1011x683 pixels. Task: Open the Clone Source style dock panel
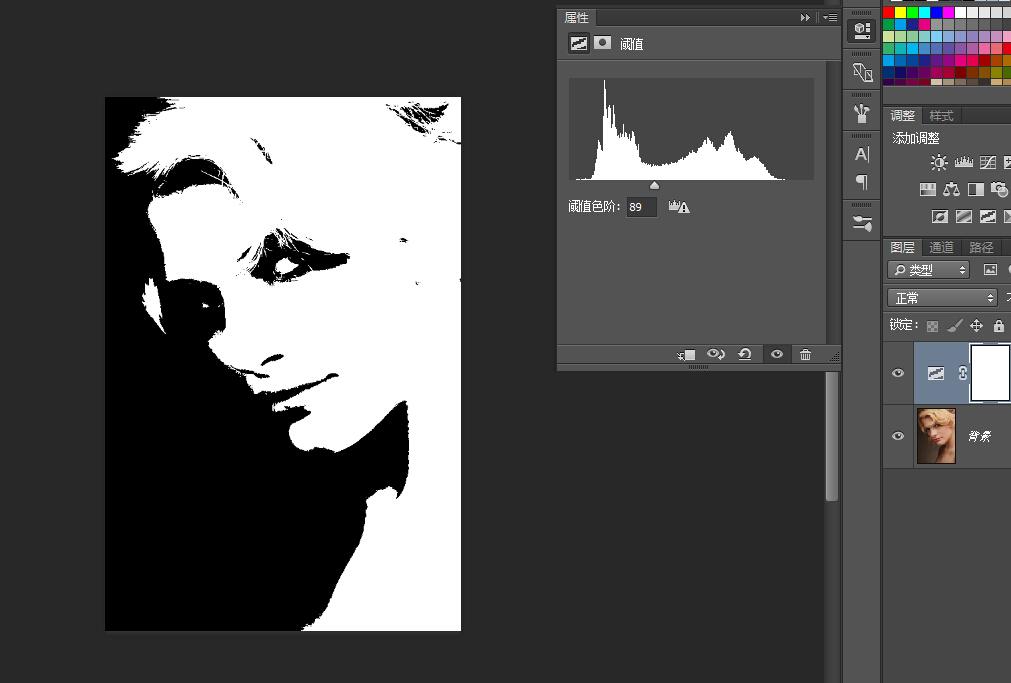point(862,72)
